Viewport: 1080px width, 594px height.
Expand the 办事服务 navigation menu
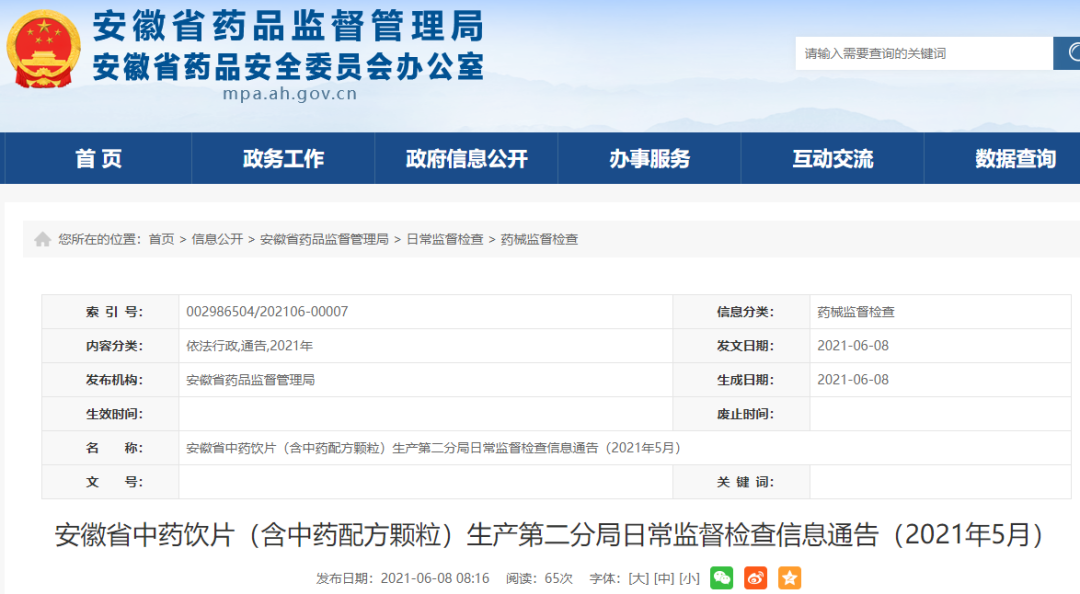pyautogui.click(x=650, y=159)
